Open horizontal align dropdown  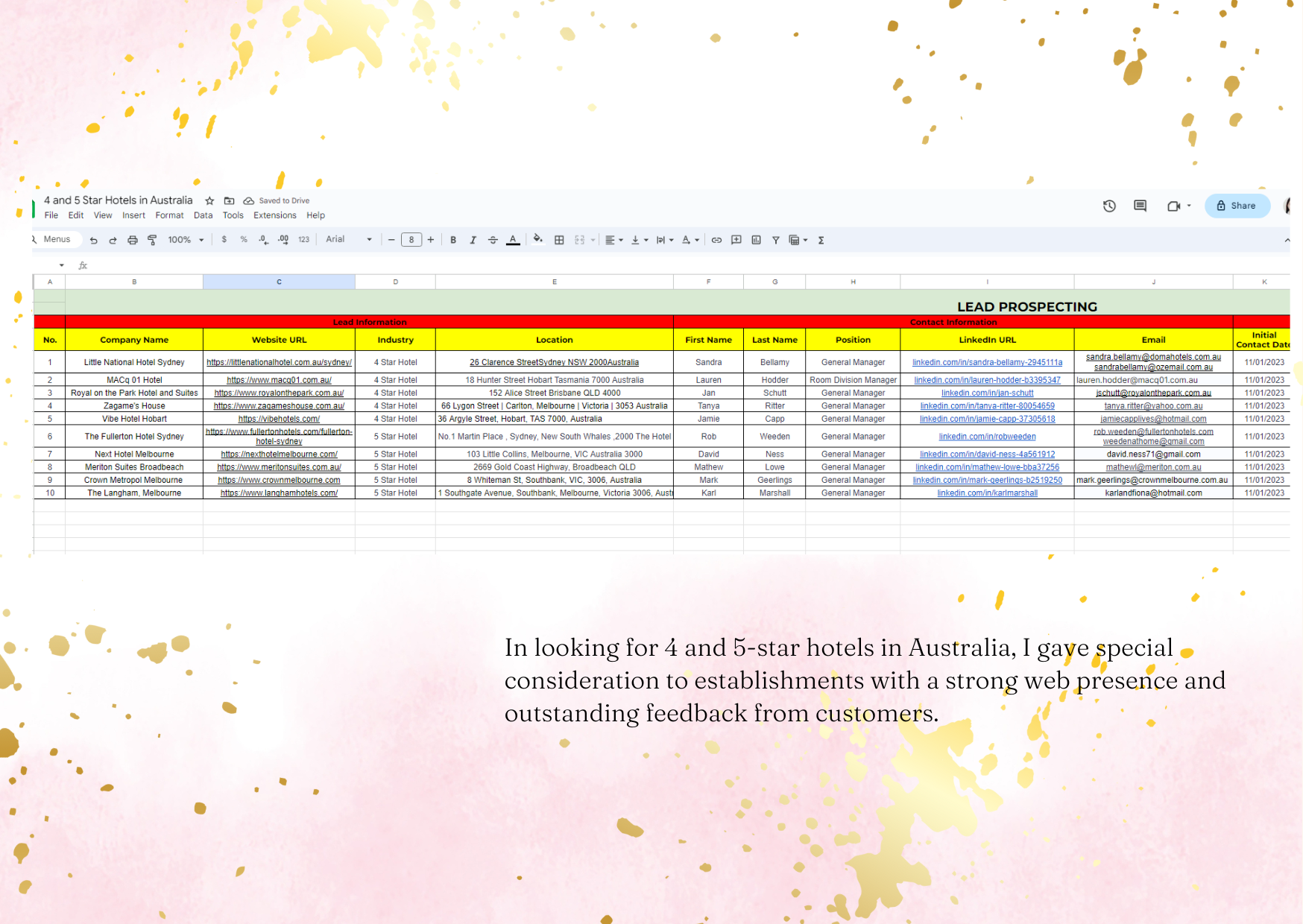pyautogui.click(x=613, y=240)
